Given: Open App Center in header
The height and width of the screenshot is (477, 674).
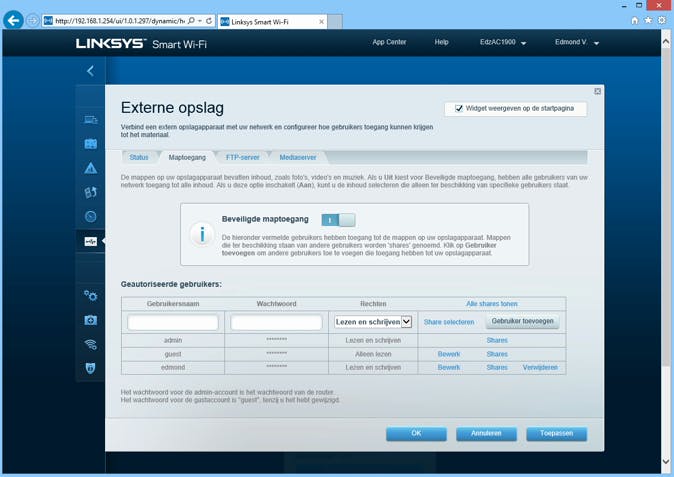Looking at the screenshot, I should coord(389,42).
